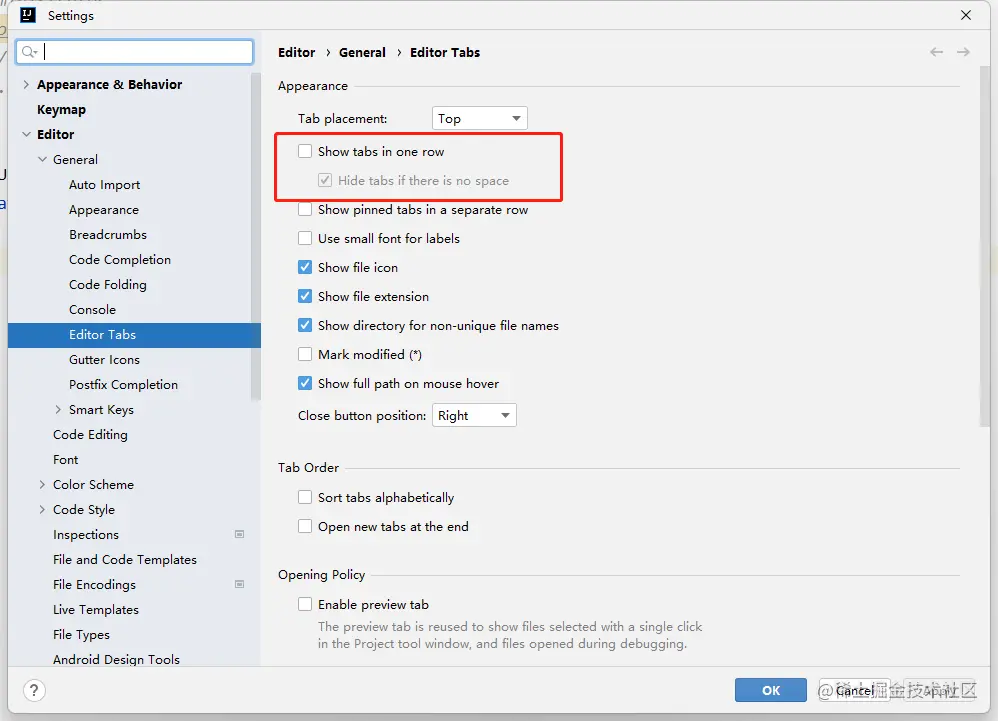Click the settings tree vertical scrollbar

point(256,235)
